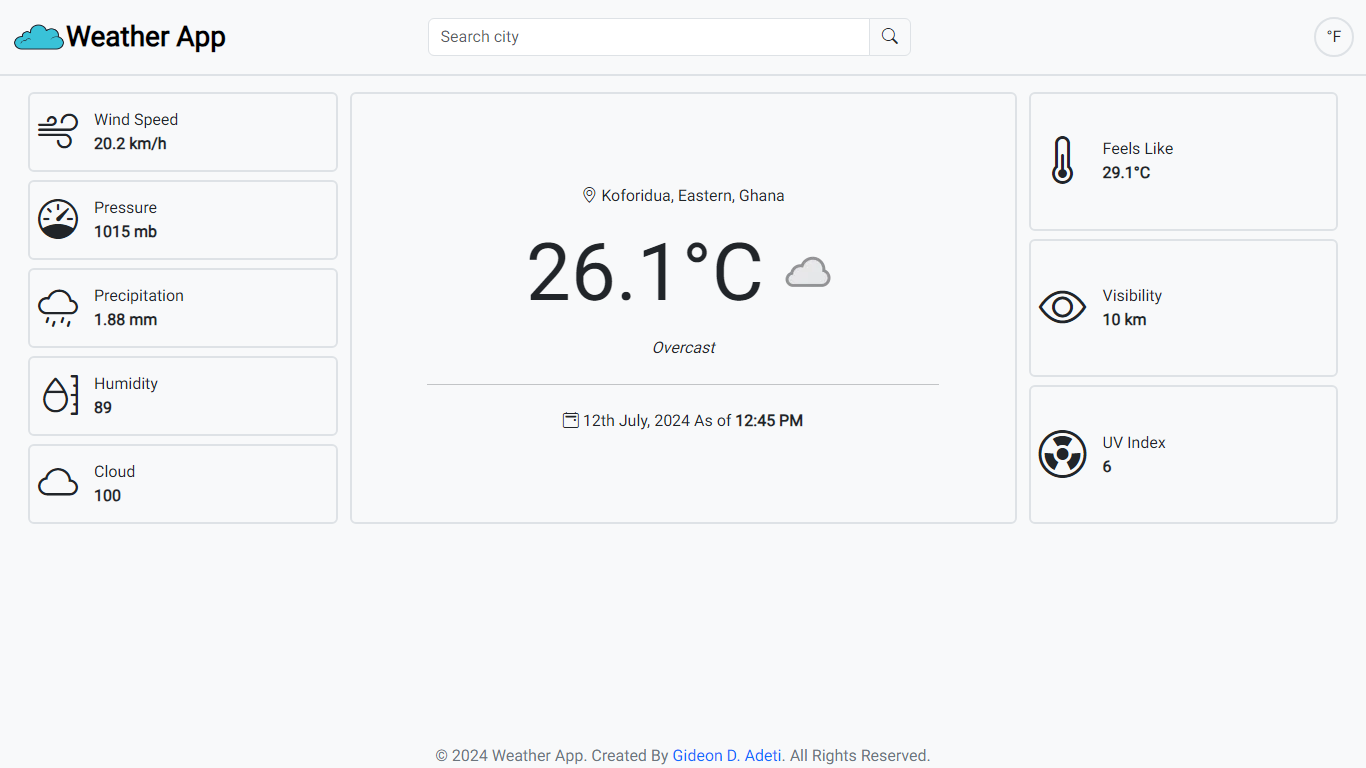Click the Koforidua, Eastern, Ghana location label
1366x768 pixels.
[x=692, y=195]
